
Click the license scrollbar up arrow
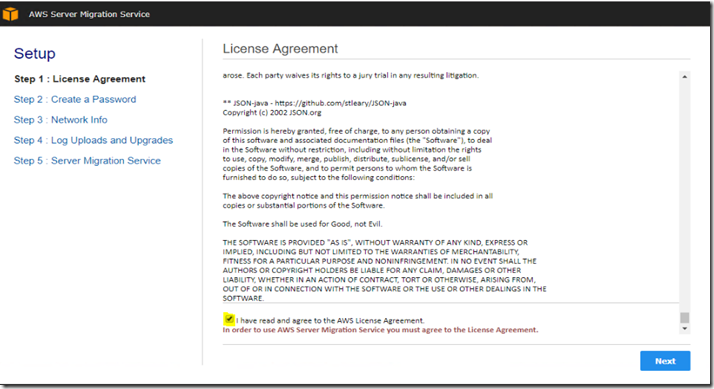(x=684, y=77)
